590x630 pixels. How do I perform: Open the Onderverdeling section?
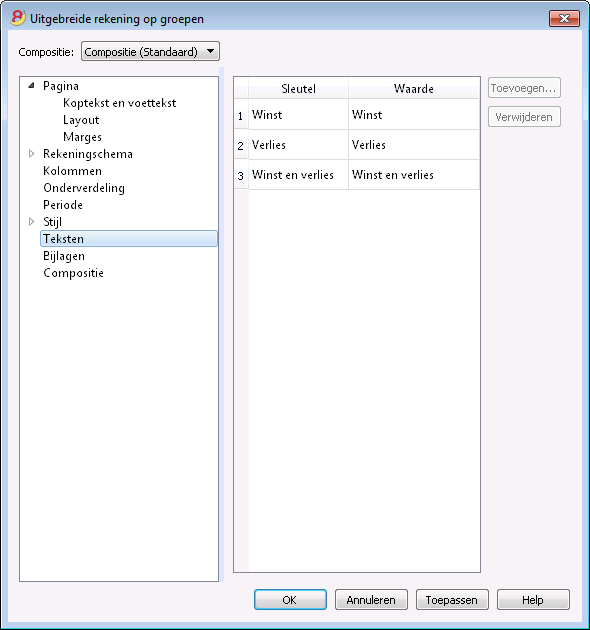[84, 188]
